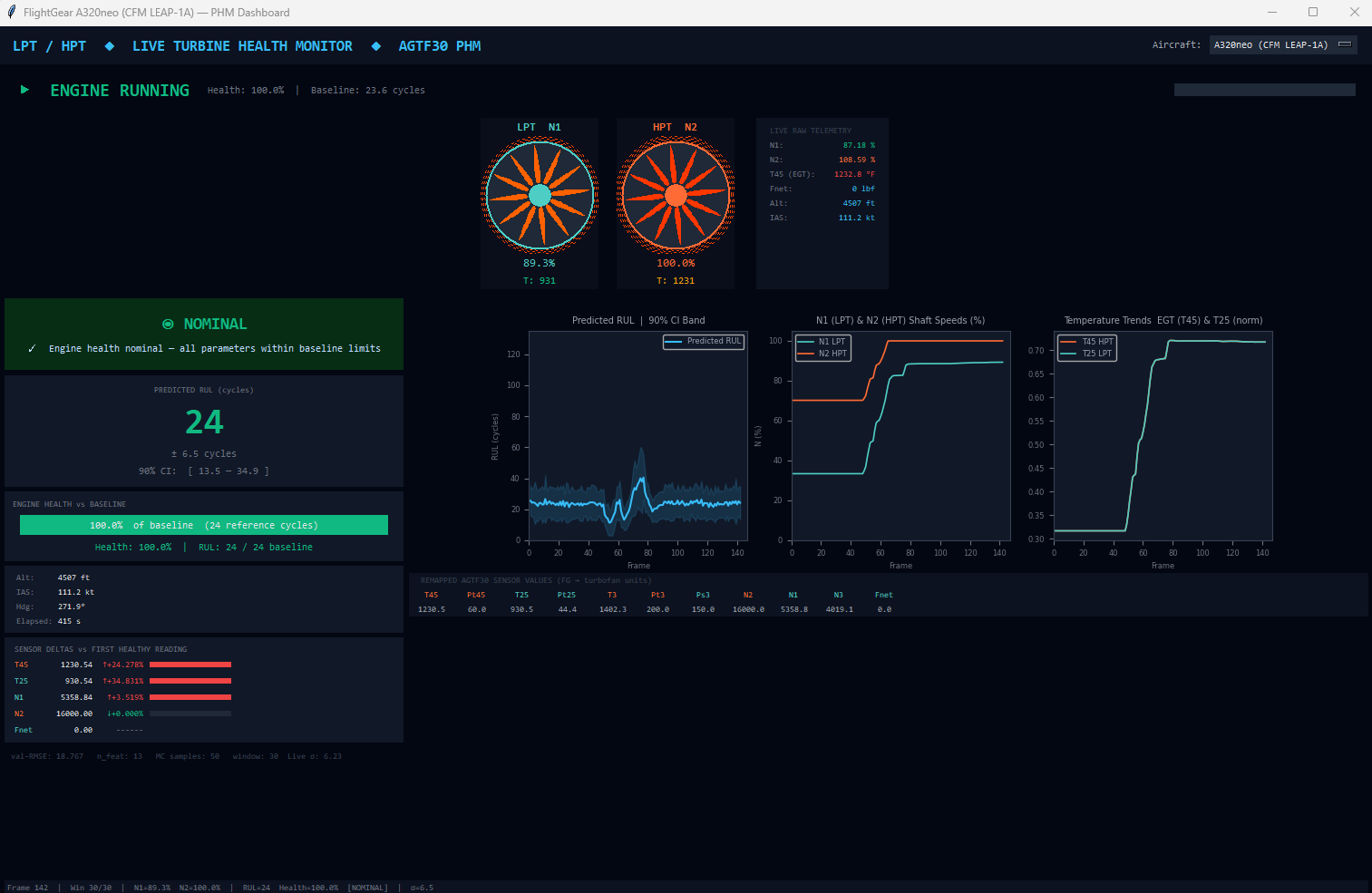Click the checkmark beside Engine health nominal

32,348
